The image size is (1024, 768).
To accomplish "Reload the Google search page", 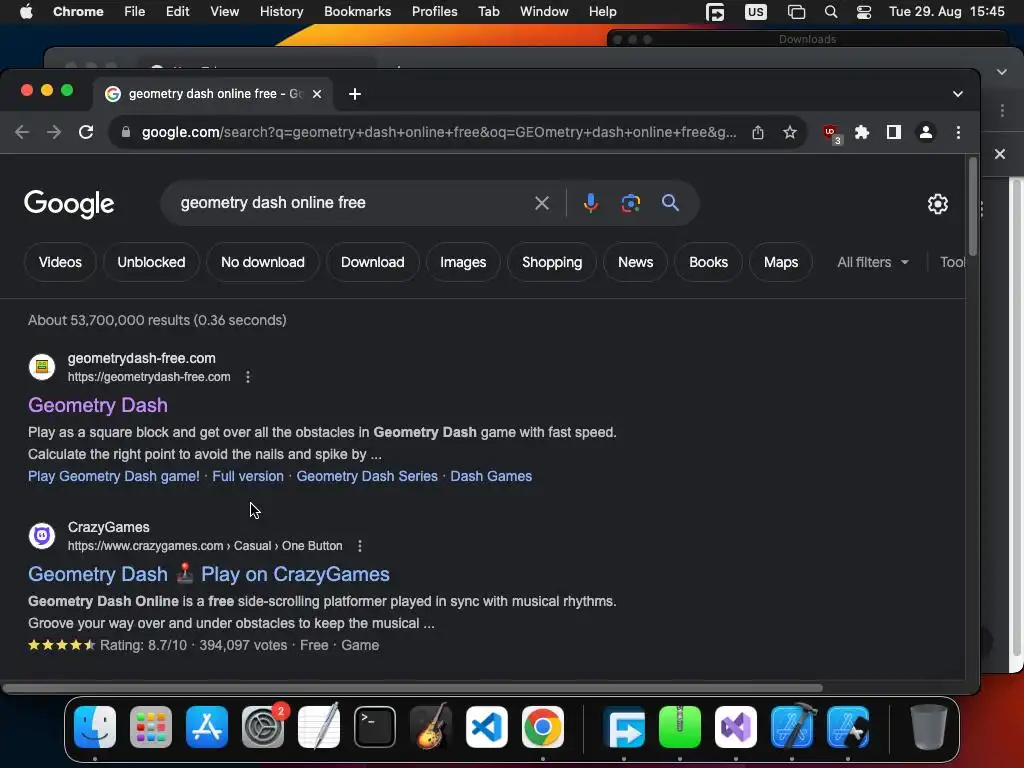I will (x=86, y=133).
